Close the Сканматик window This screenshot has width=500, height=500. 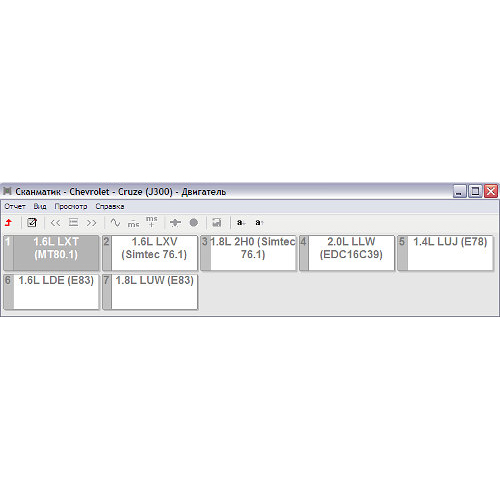[491, 191]
